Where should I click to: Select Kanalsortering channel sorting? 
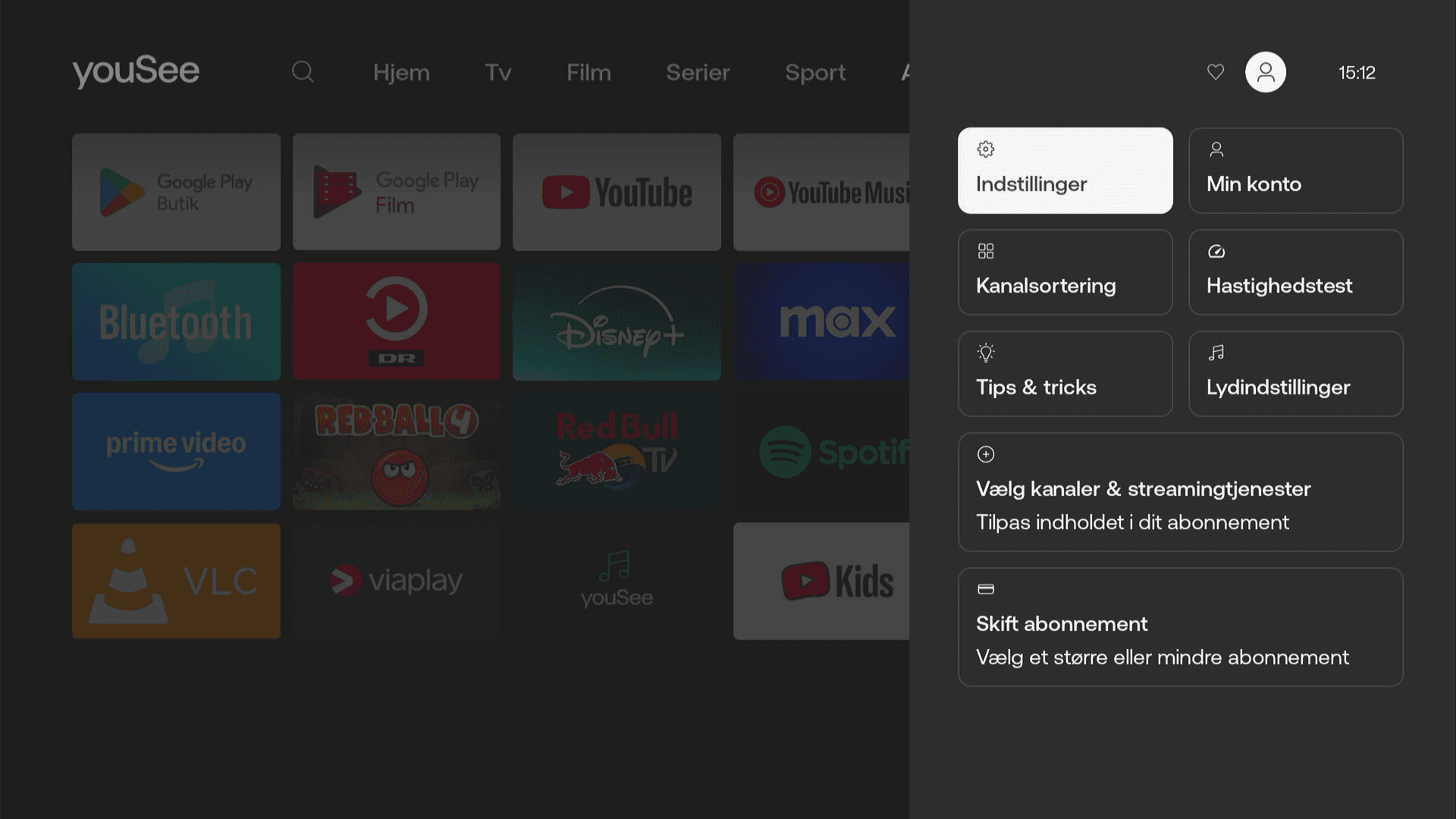tap(1066, 272)
